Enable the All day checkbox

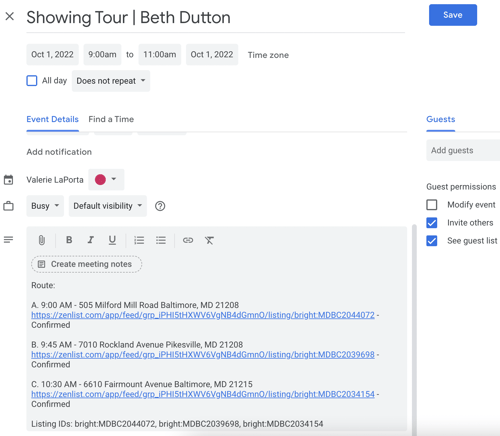pyautogui.click(x=32, y=81)
